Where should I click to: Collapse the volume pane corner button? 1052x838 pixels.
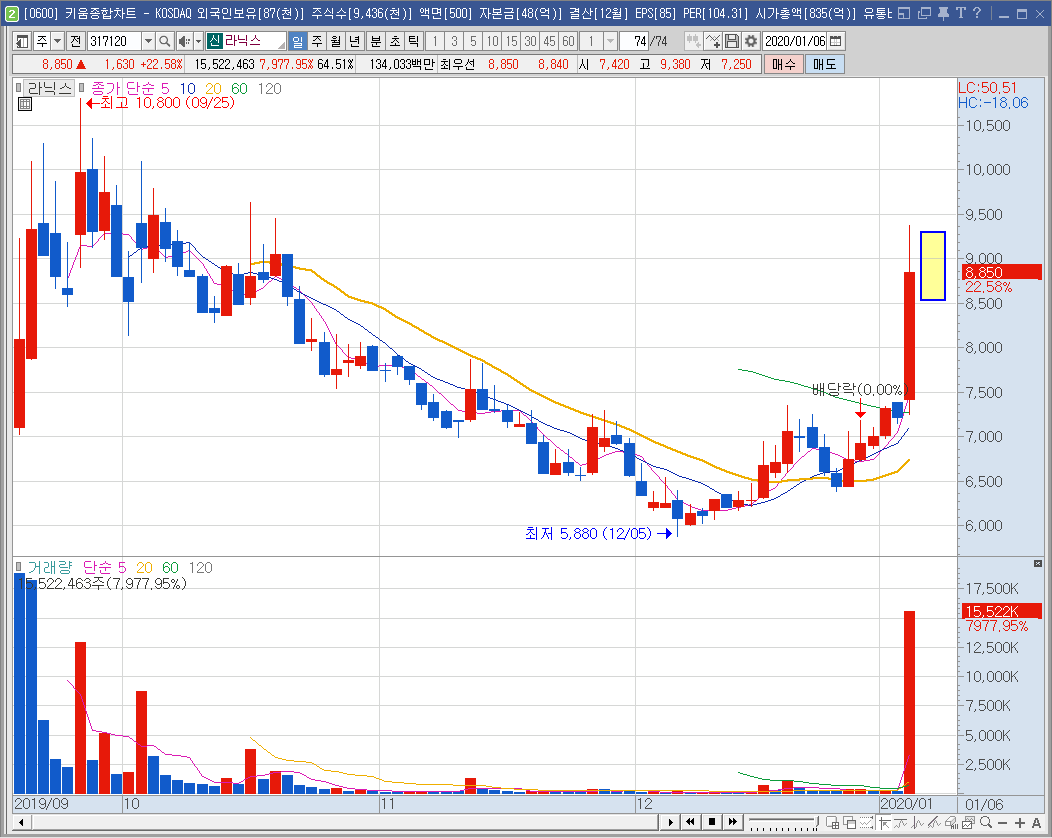pyautogui.click(x=1038, y=564)
